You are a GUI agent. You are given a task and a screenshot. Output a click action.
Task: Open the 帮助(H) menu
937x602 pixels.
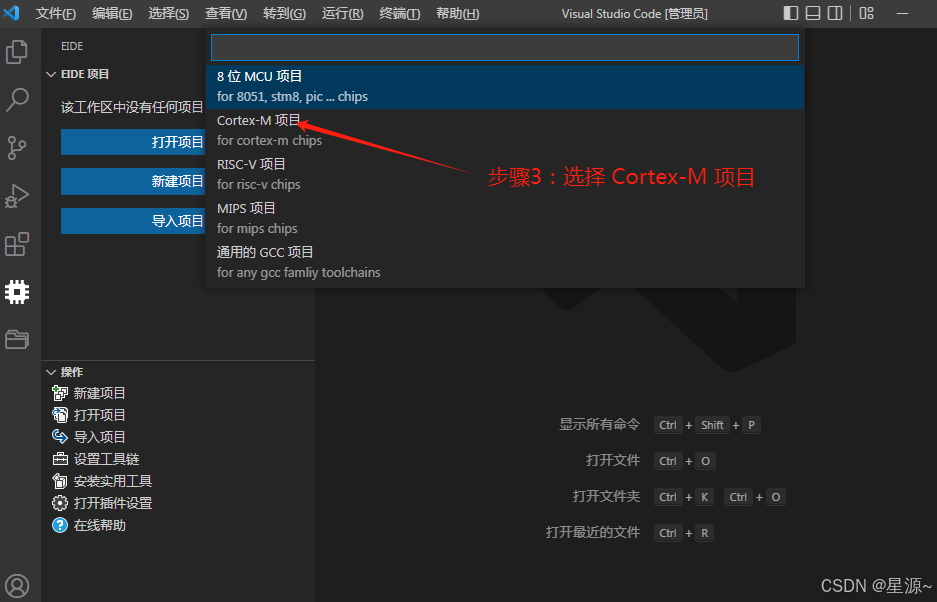pos(457,13)
